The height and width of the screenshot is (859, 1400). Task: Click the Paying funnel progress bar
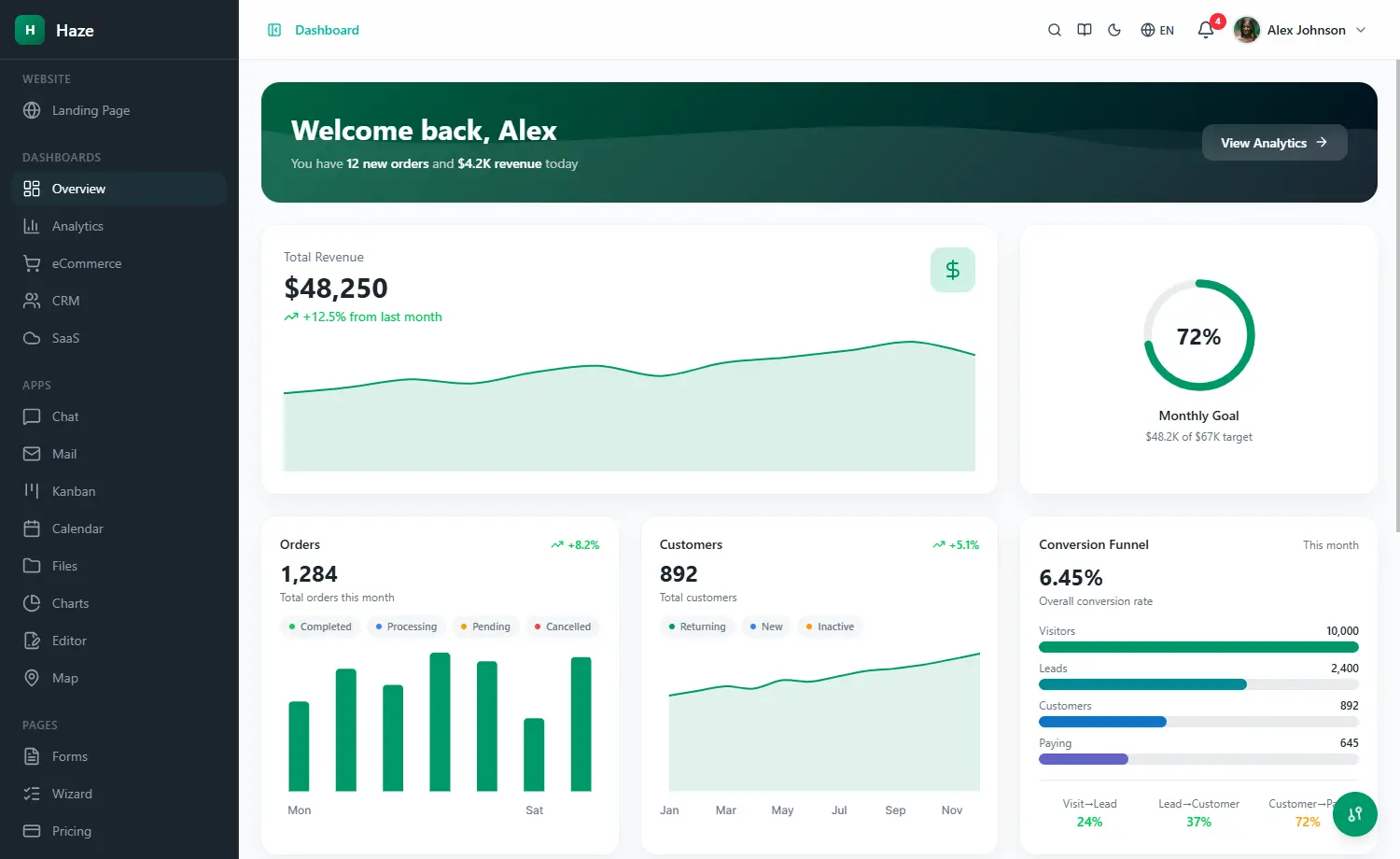pos(1198,759)
